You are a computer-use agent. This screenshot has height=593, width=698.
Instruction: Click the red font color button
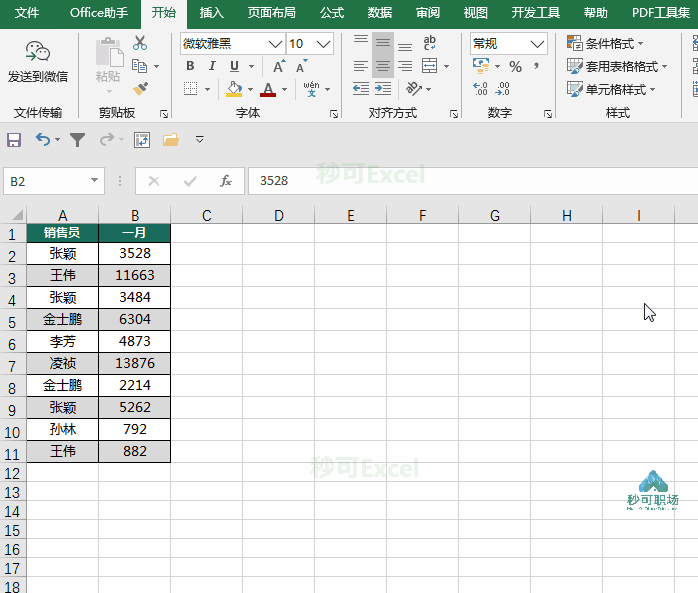pos(268,89)
